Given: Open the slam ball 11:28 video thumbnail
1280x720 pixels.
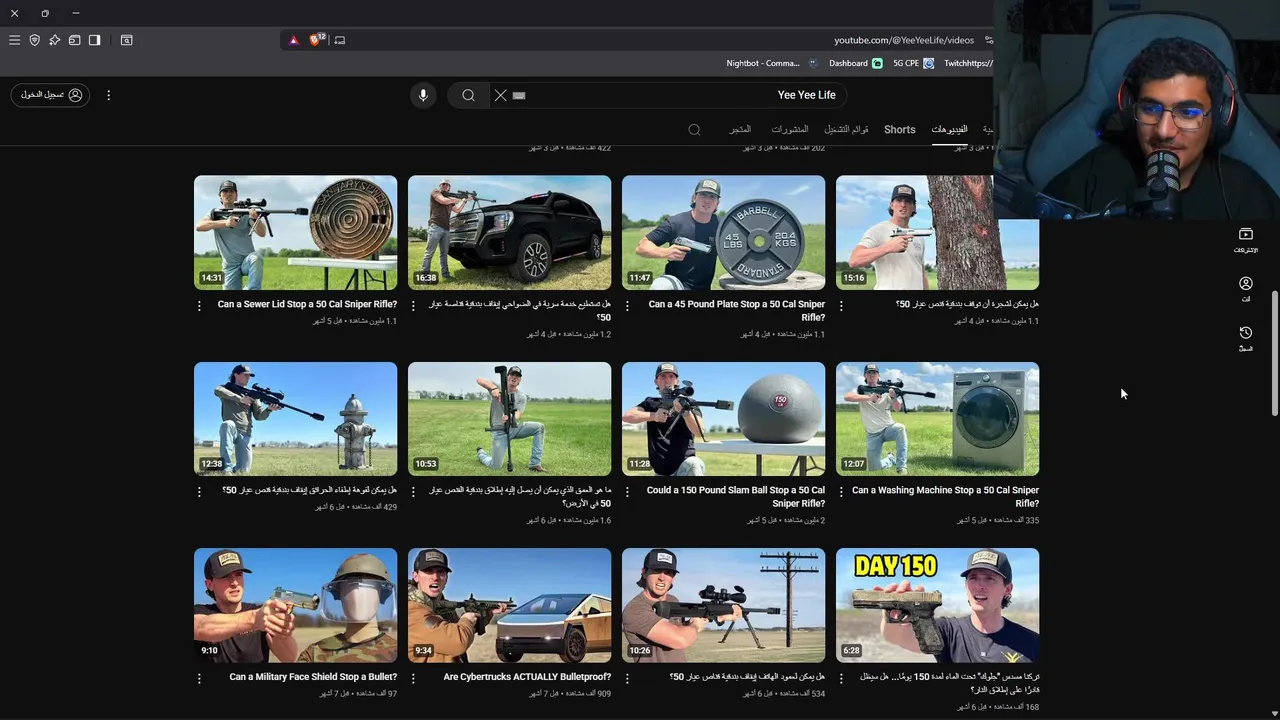Looking at the screenshot, I should pos(723,419).
